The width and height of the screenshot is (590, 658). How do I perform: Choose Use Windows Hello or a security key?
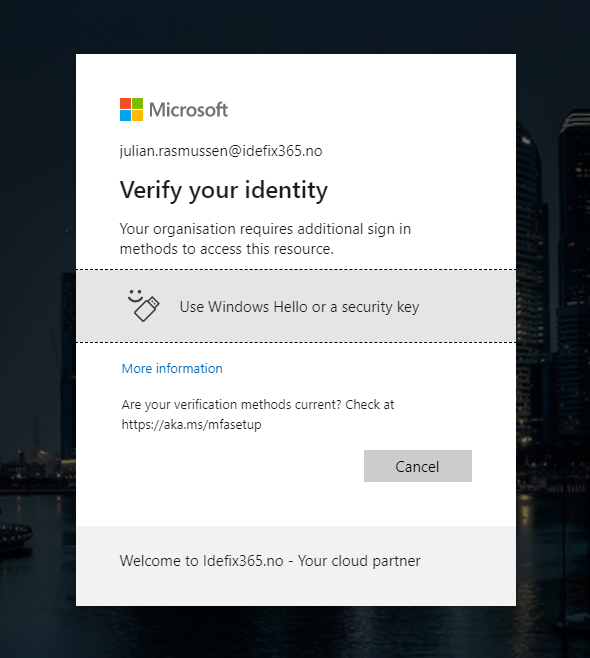[296, 306]
